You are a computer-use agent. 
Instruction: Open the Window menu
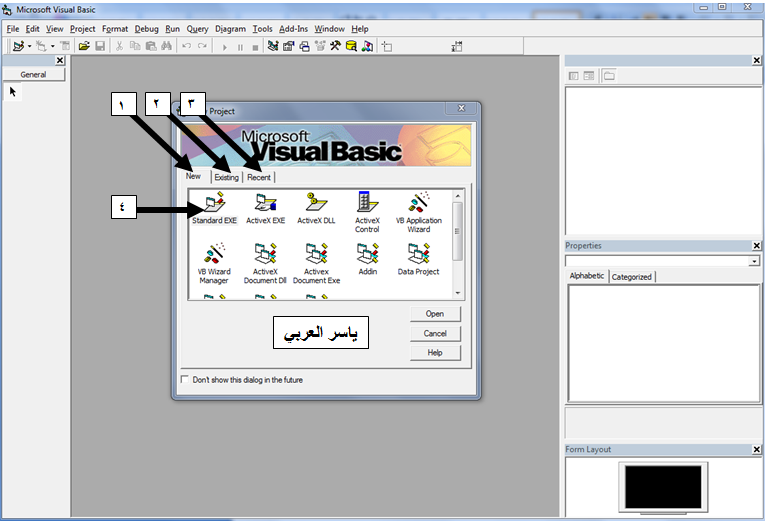329,29
